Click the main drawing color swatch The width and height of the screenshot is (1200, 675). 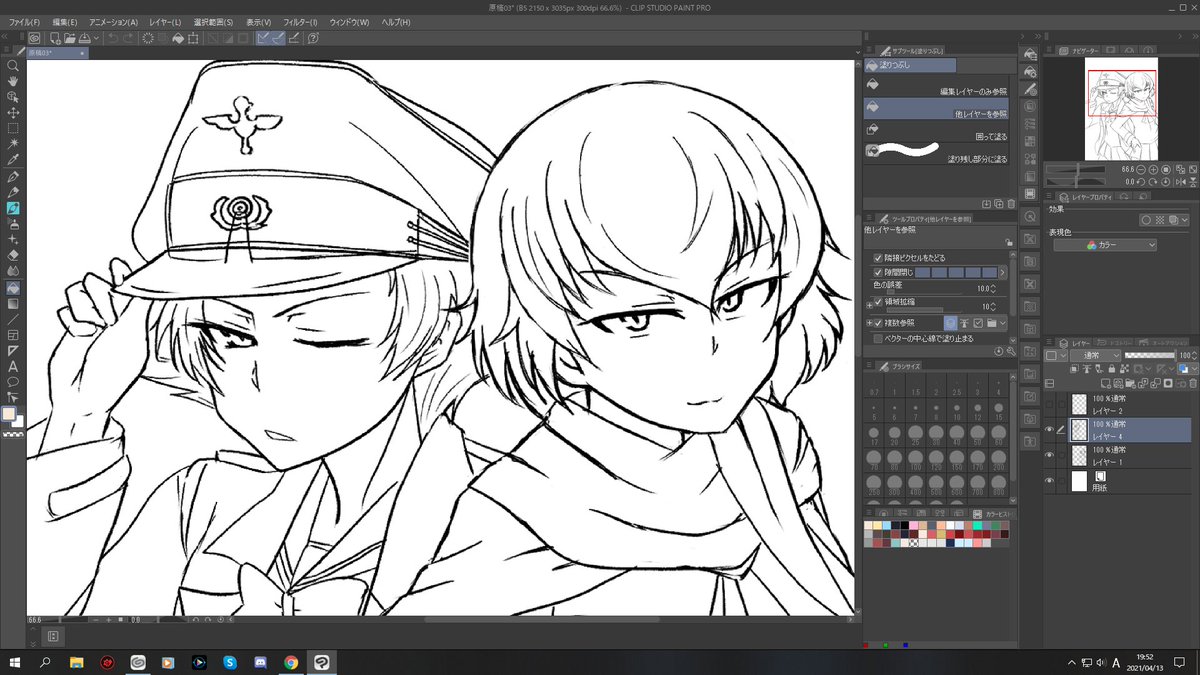click(x=9, y=414)
